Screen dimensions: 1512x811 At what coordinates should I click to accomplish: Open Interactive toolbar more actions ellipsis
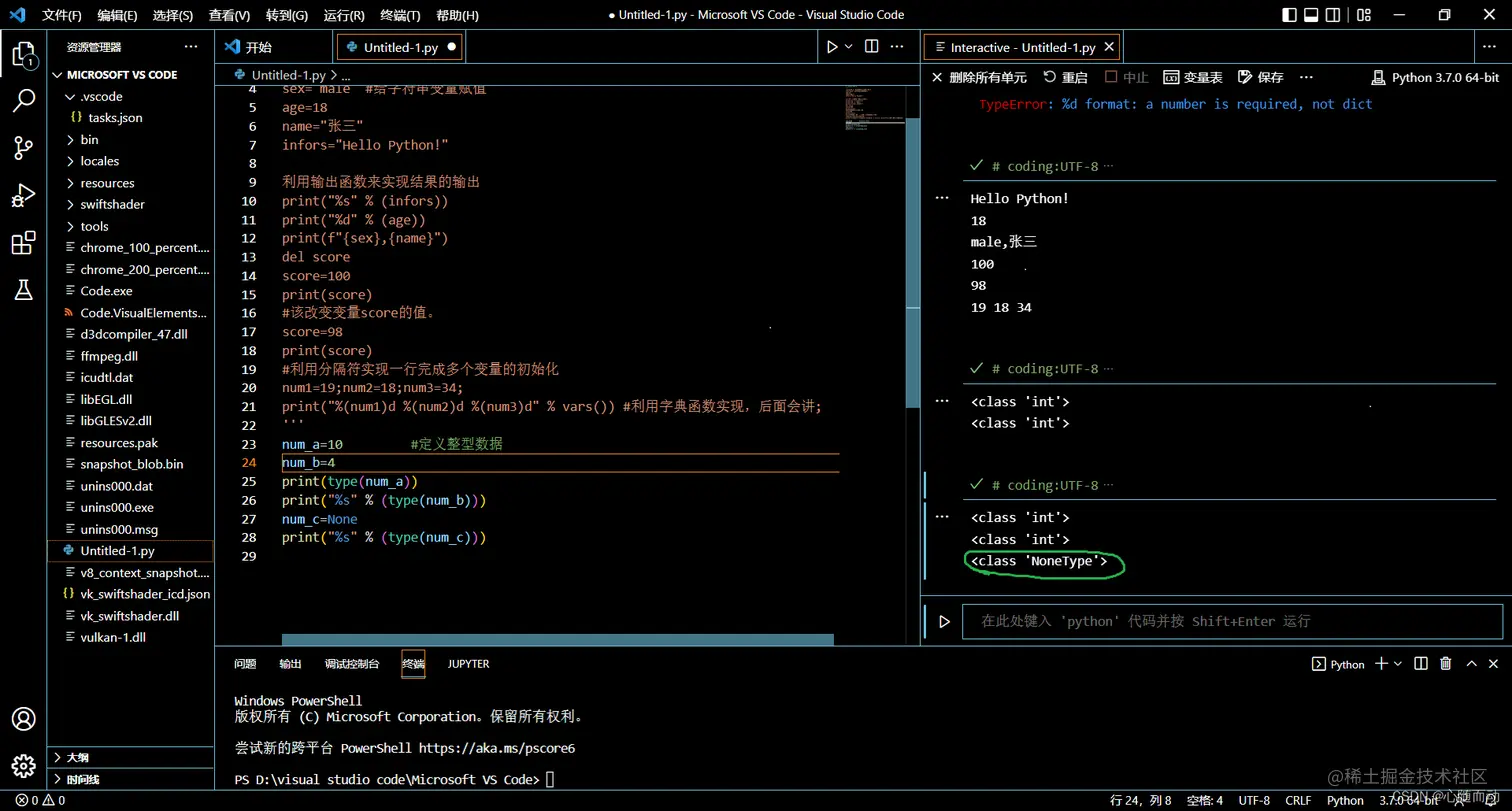pos(1305,77)
